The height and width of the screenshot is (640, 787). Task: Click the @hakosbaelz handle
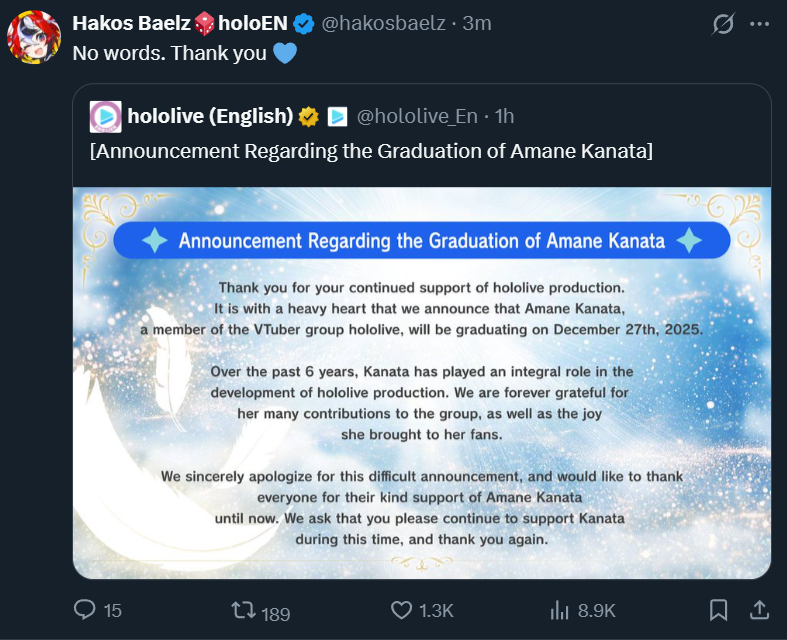point(383,22)
